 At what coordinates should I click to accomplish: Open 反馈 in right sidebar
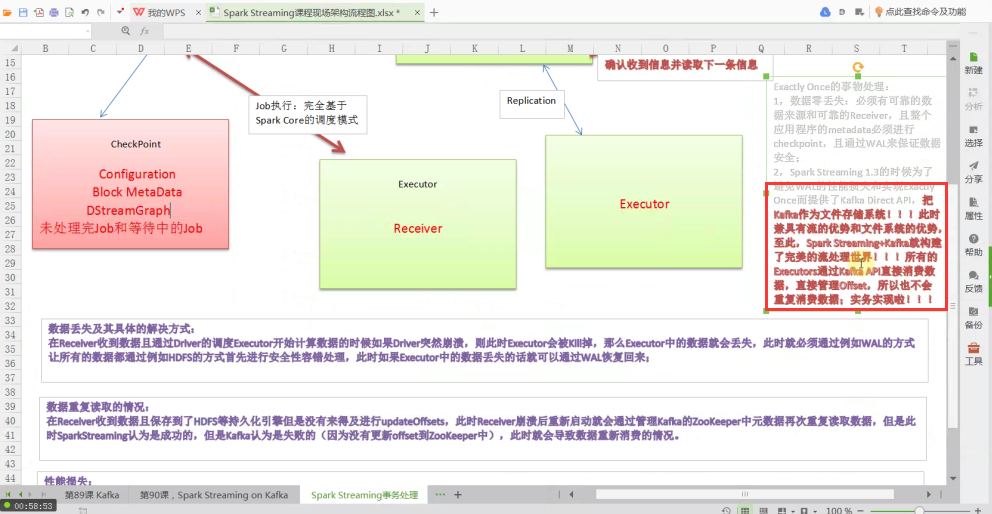coord(974,280)
